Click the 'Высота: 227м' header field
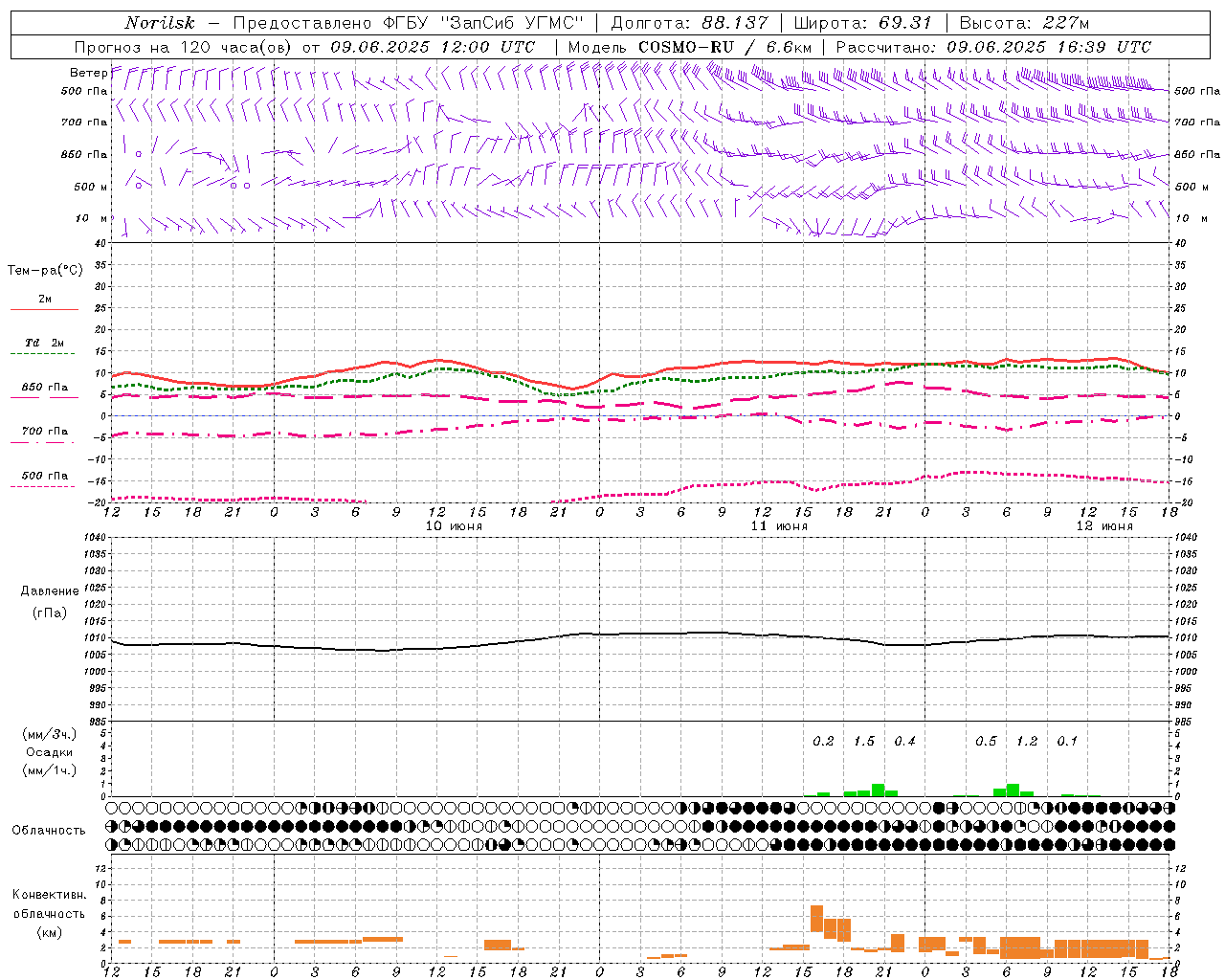The image size is (1225, 980). pyautogui.click(x=1024, y=23)
